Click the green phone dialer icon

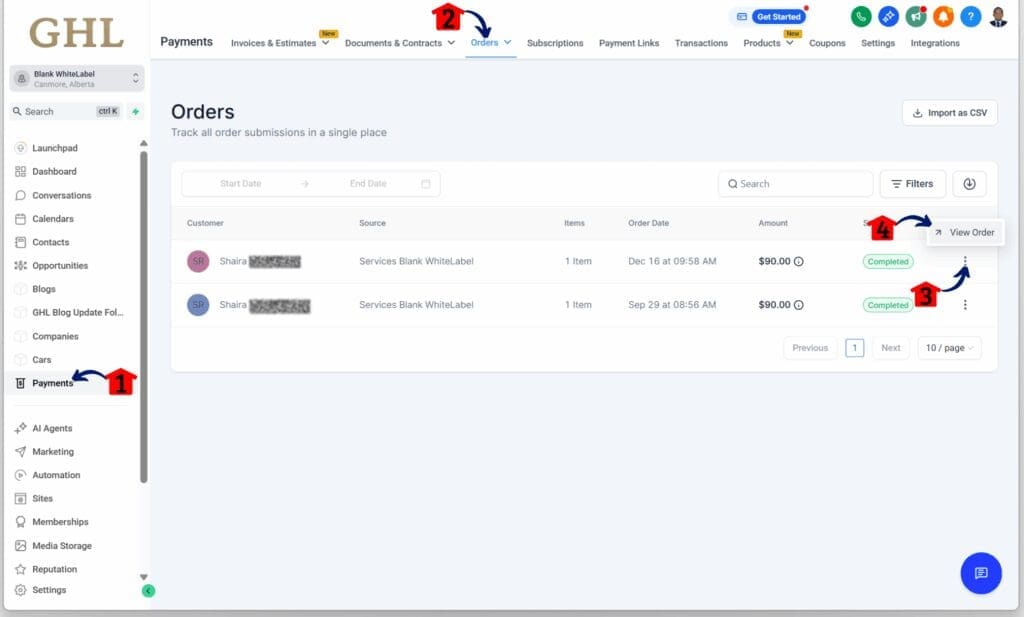(860, 17)
